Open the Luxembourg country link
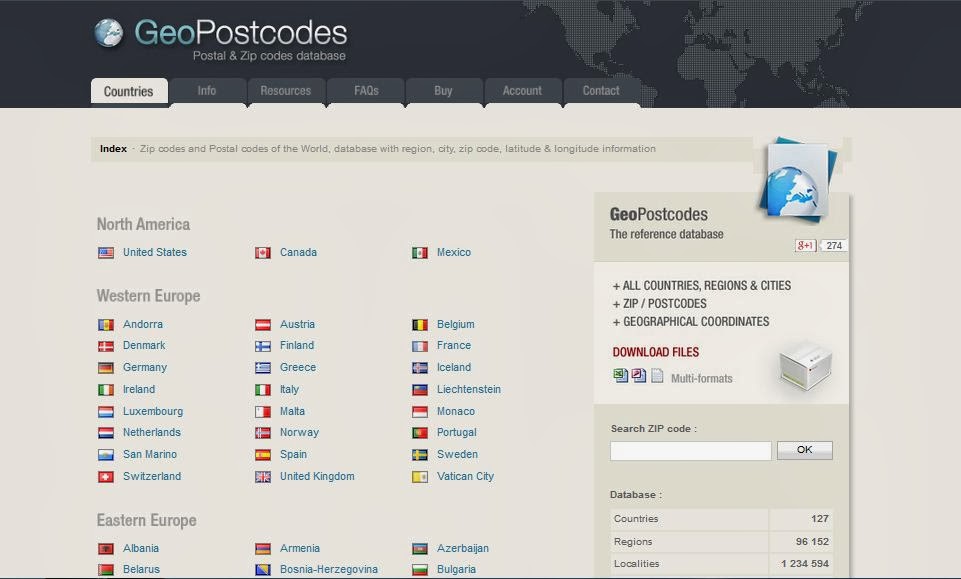 153,412
